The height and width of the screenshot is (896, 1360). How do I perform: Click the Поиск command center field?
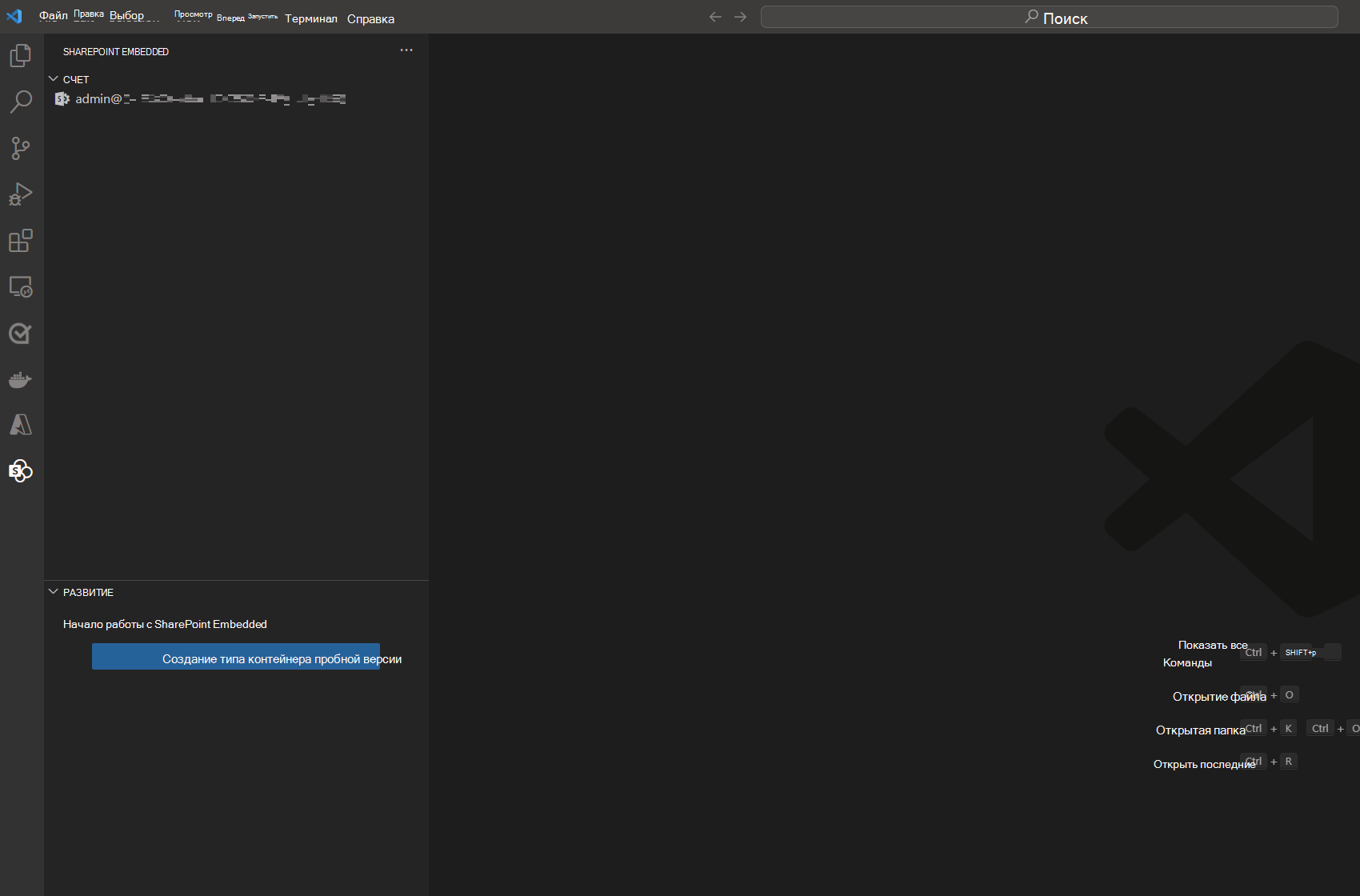1049,17
